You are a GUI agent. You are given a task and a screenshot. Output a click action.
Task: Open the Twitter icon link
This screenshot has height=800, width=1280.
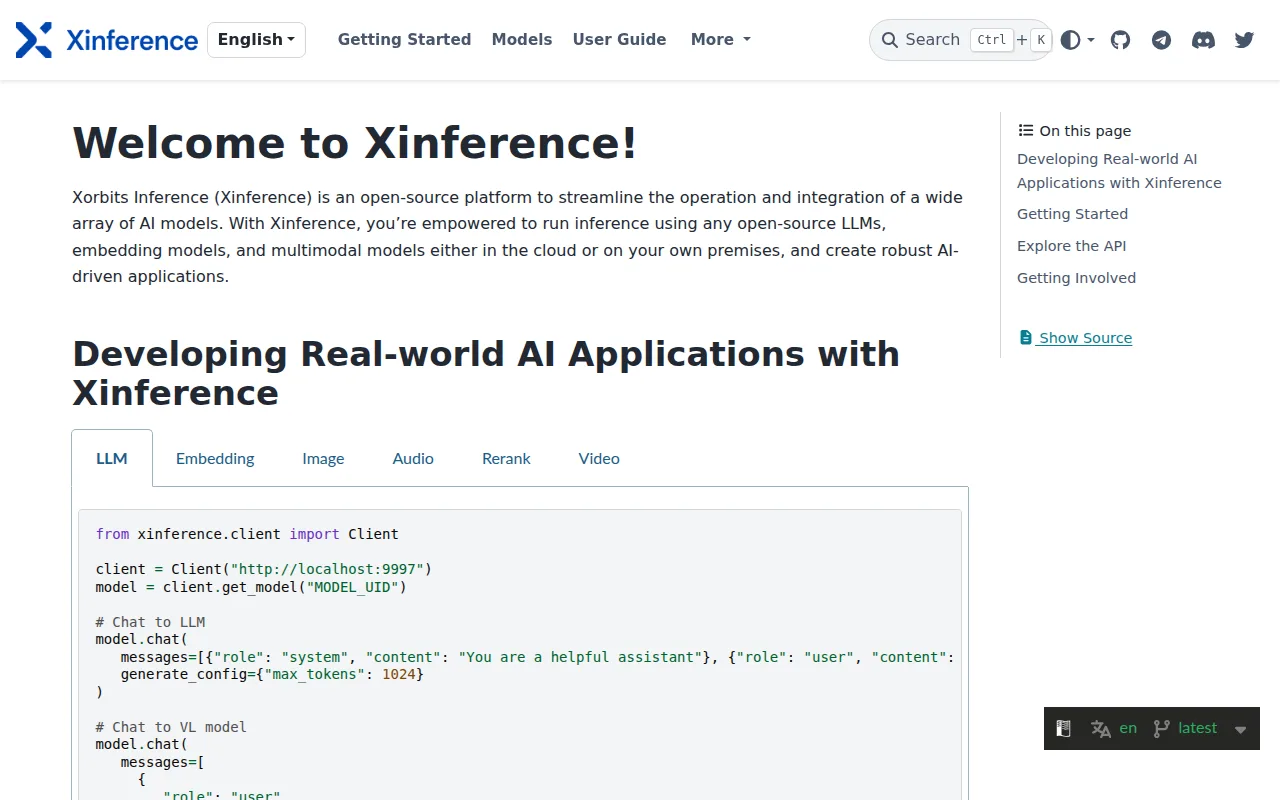click(1244, 40)
